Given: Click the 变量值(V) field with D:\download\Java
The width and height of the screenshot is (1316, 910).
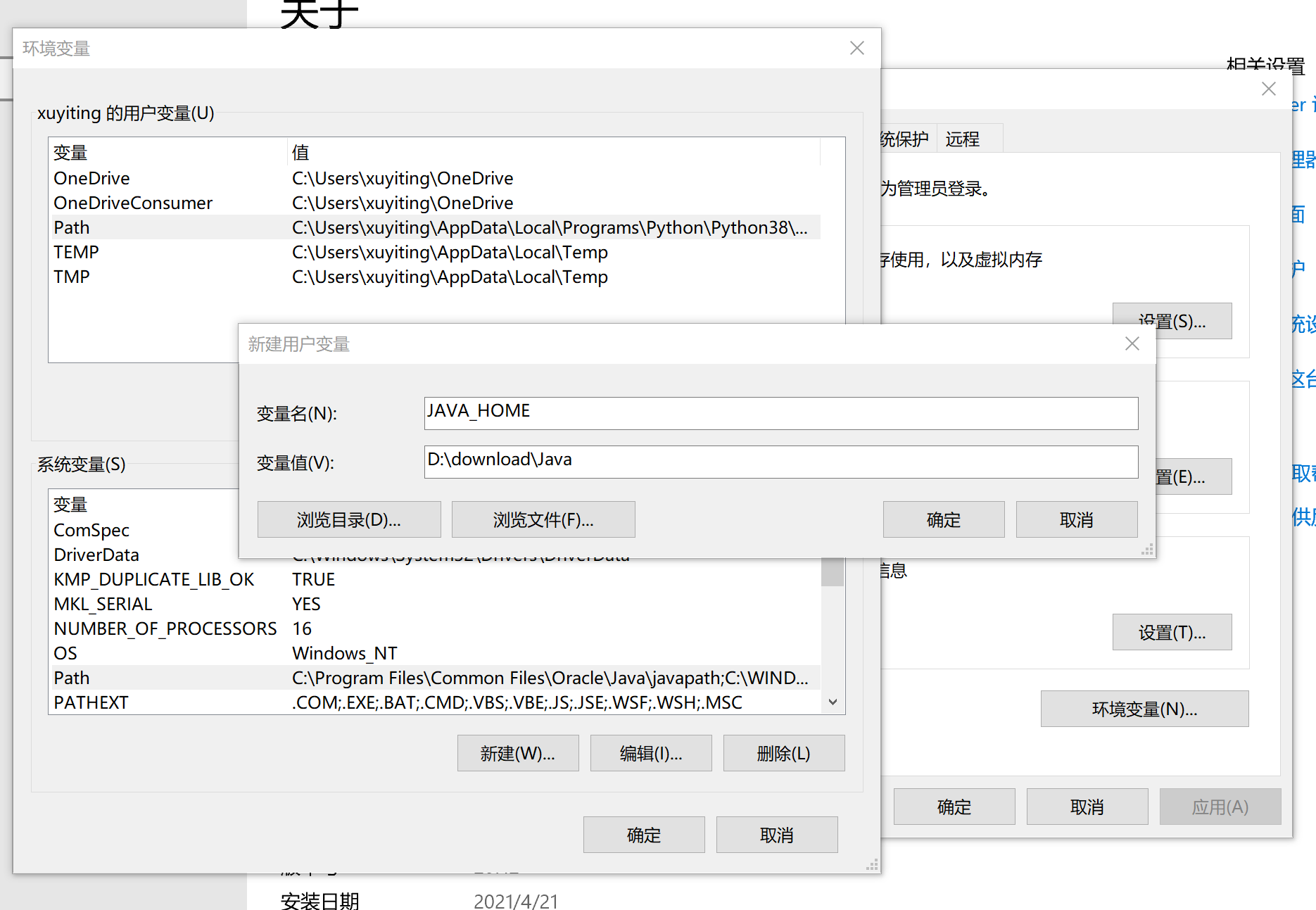Looking at the screenshot, I should (x=781, y=462).
